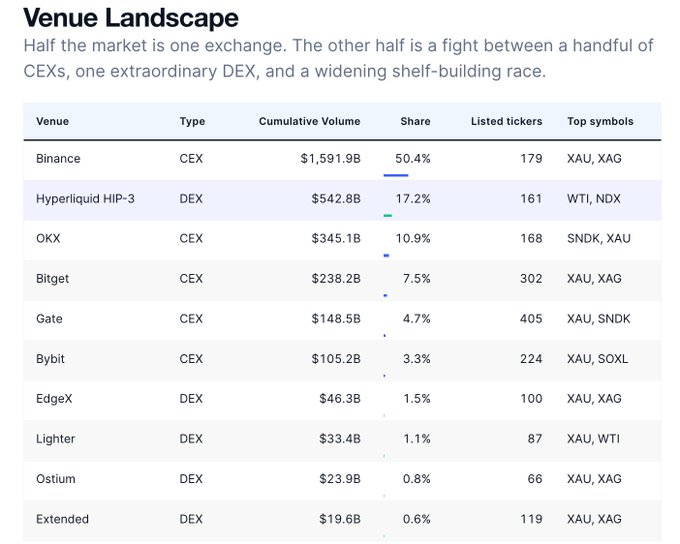Click Bybit volume $105.2B
680x544 pixels.
pyautogui.click(x=336, y=359)
